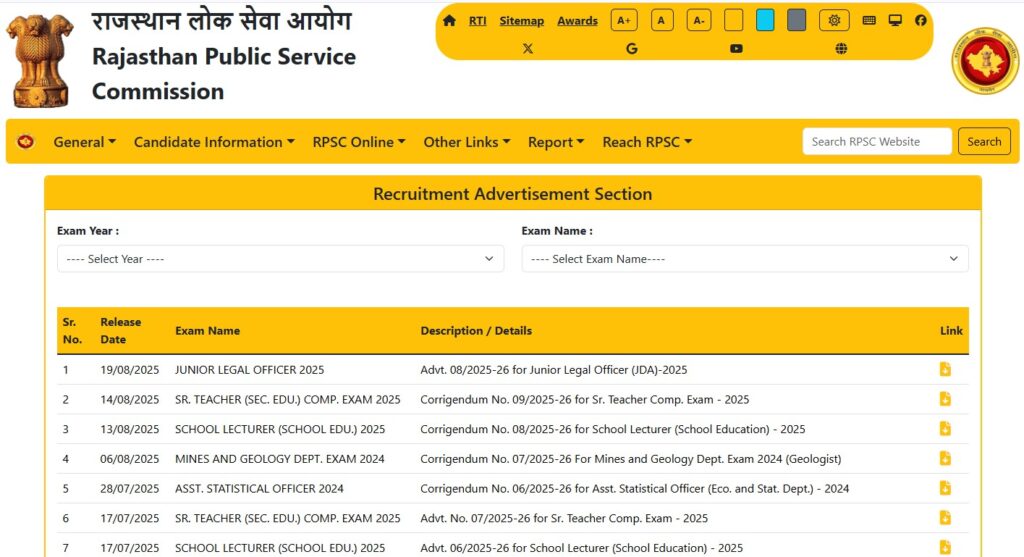
Task: Select the cyan color theme swatch
Action: coord(765,20)
